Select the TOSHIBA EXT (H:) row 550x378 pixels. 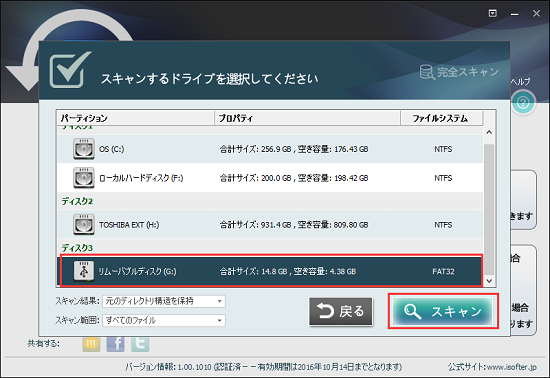tap(270, 224)
